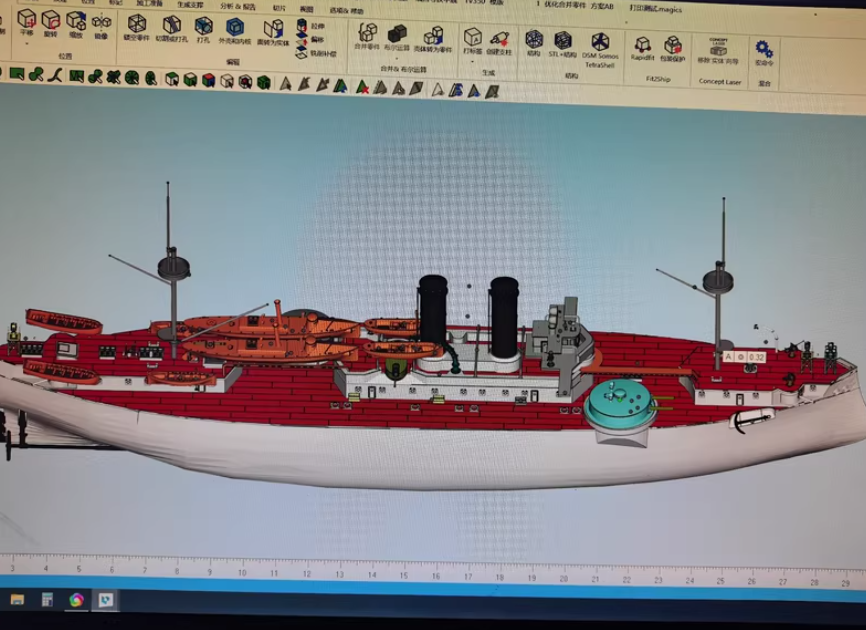The height and width of the screenshot is (630, 866).
Task: Click the 合并零件 merge parts tool
Action: 367,36
